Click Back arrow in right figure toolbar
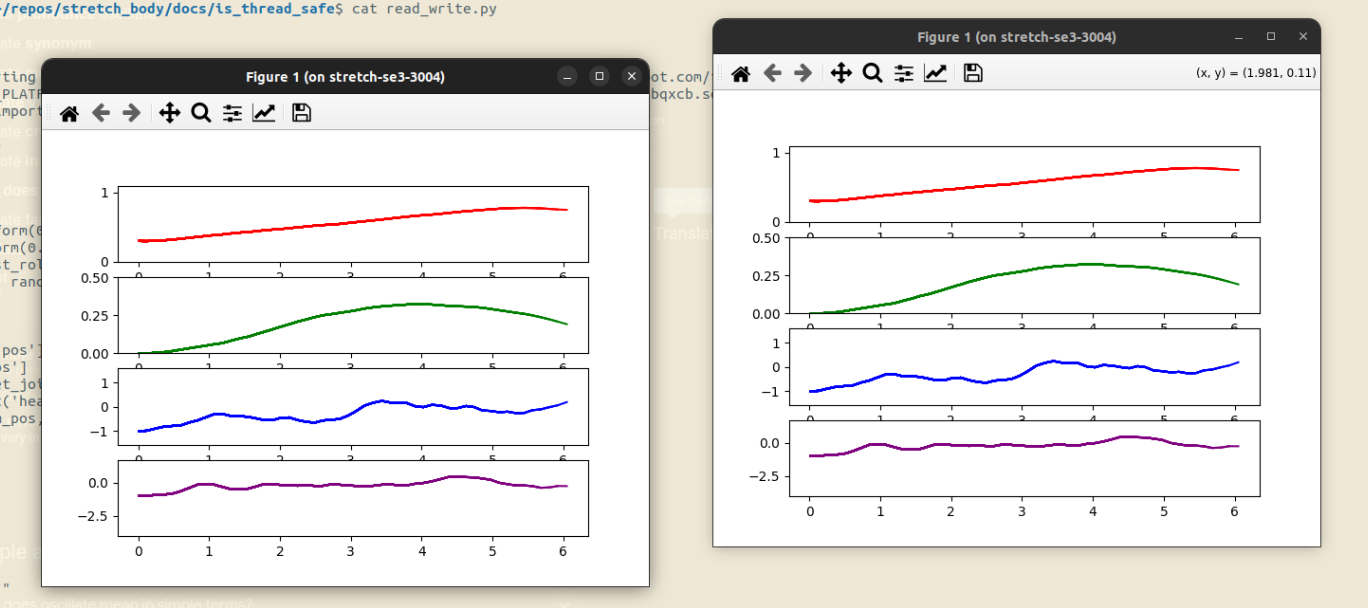Image resolution: width=1368 pixels, height=608 pixels. (772, 73)
